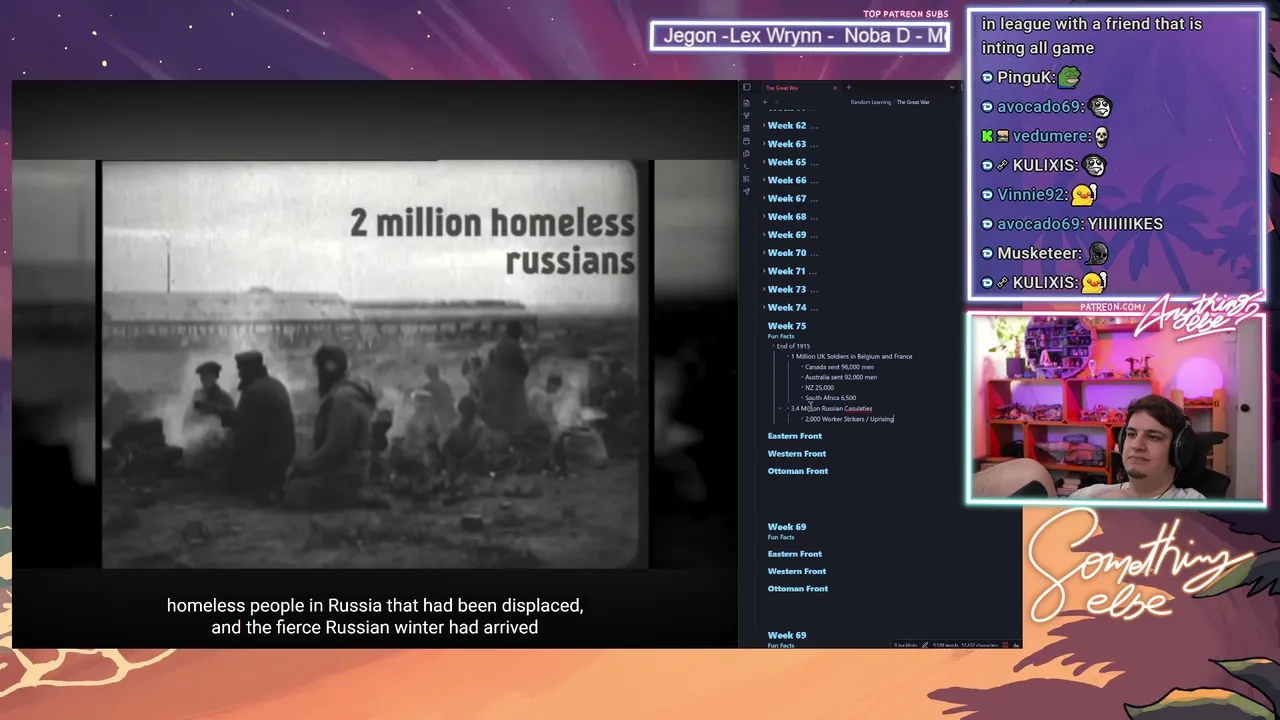Click 'Western Front' heading under Week 75
This screenshot has height=720, width=1280.
[x=797, y=454]
